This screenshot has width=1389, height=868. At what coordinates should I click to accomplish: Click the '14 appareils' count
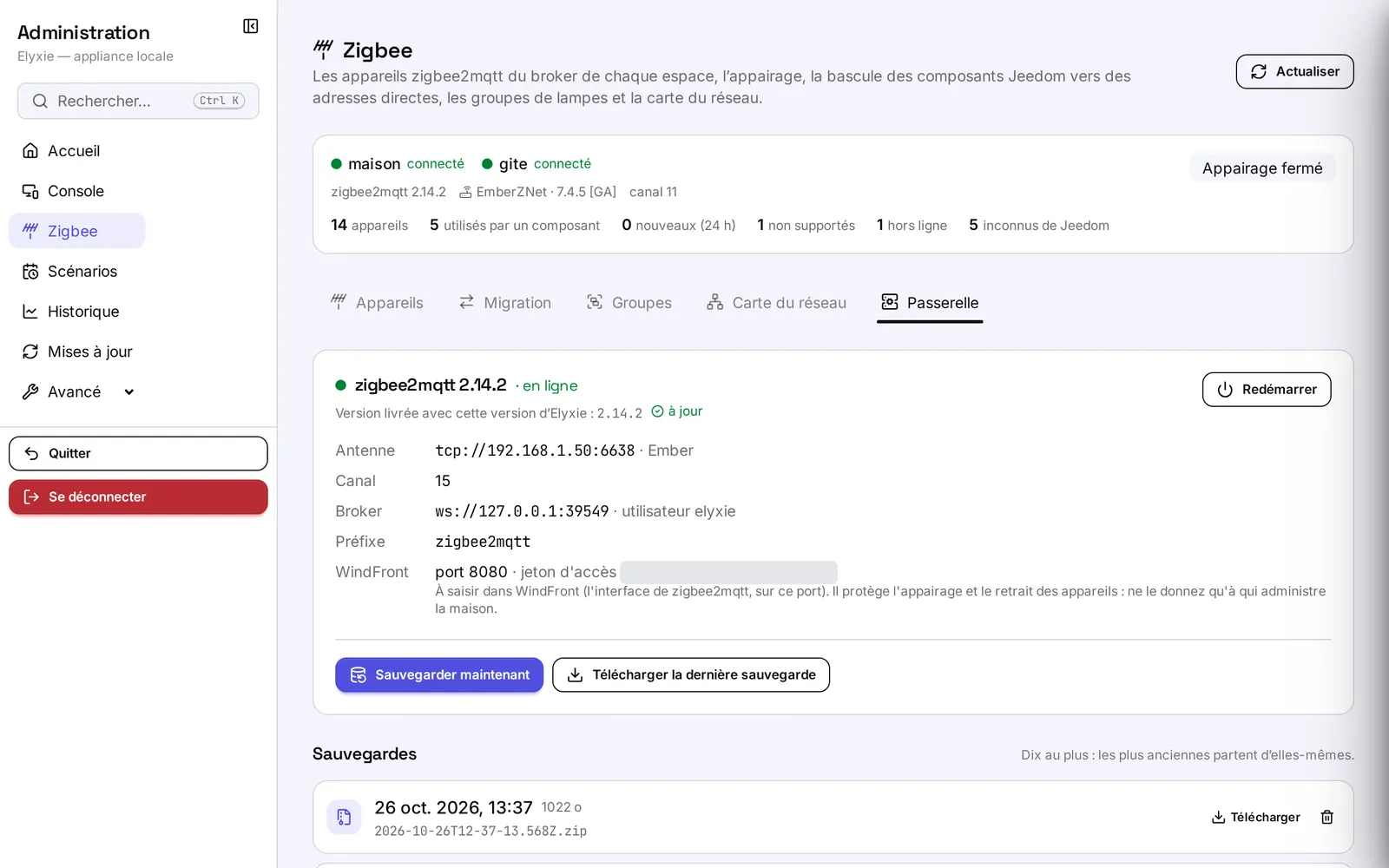tap(369, 225)
